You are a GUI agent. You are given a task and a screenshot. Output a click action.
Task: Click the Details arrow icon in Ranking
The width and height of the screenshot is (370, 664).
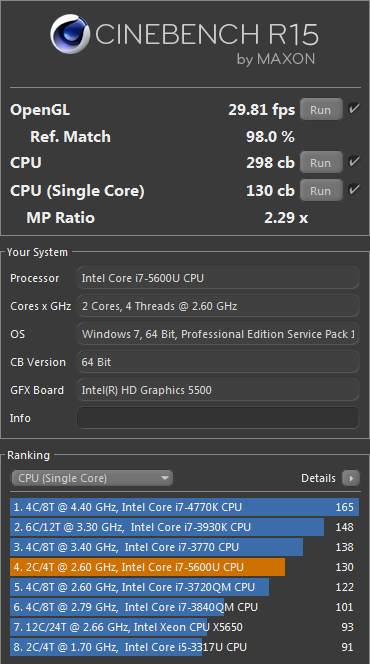click(351, 478)
